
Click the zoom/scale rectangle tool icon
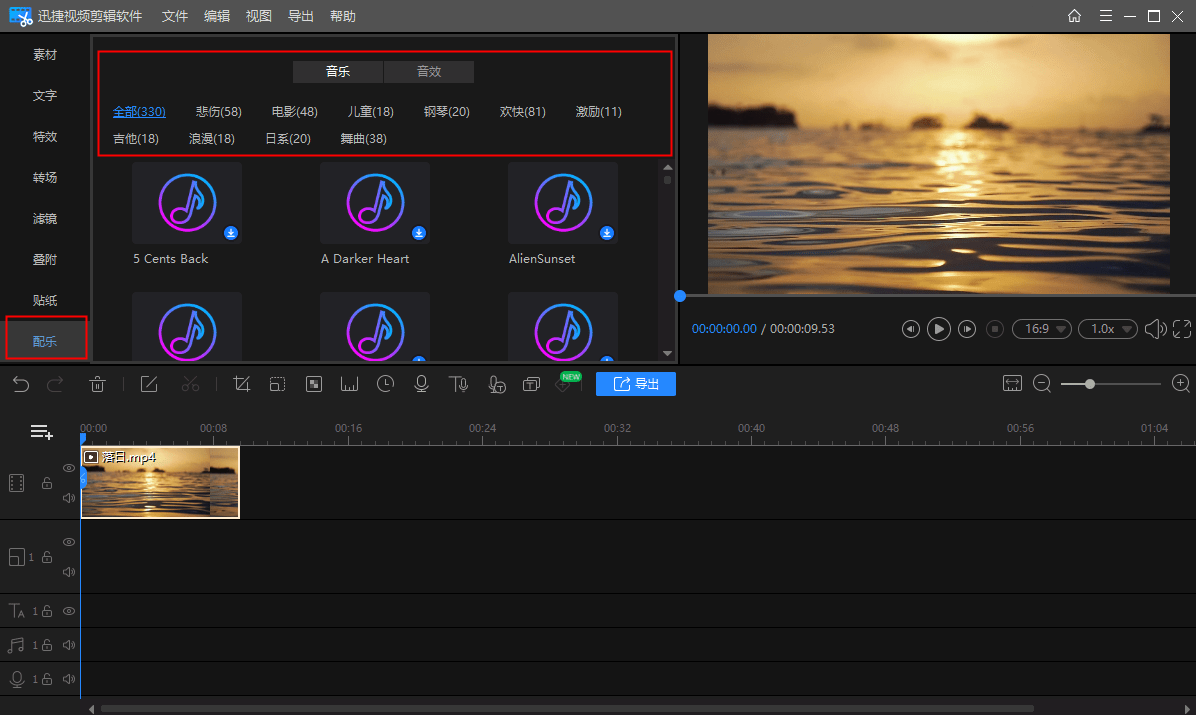[278, 384]
